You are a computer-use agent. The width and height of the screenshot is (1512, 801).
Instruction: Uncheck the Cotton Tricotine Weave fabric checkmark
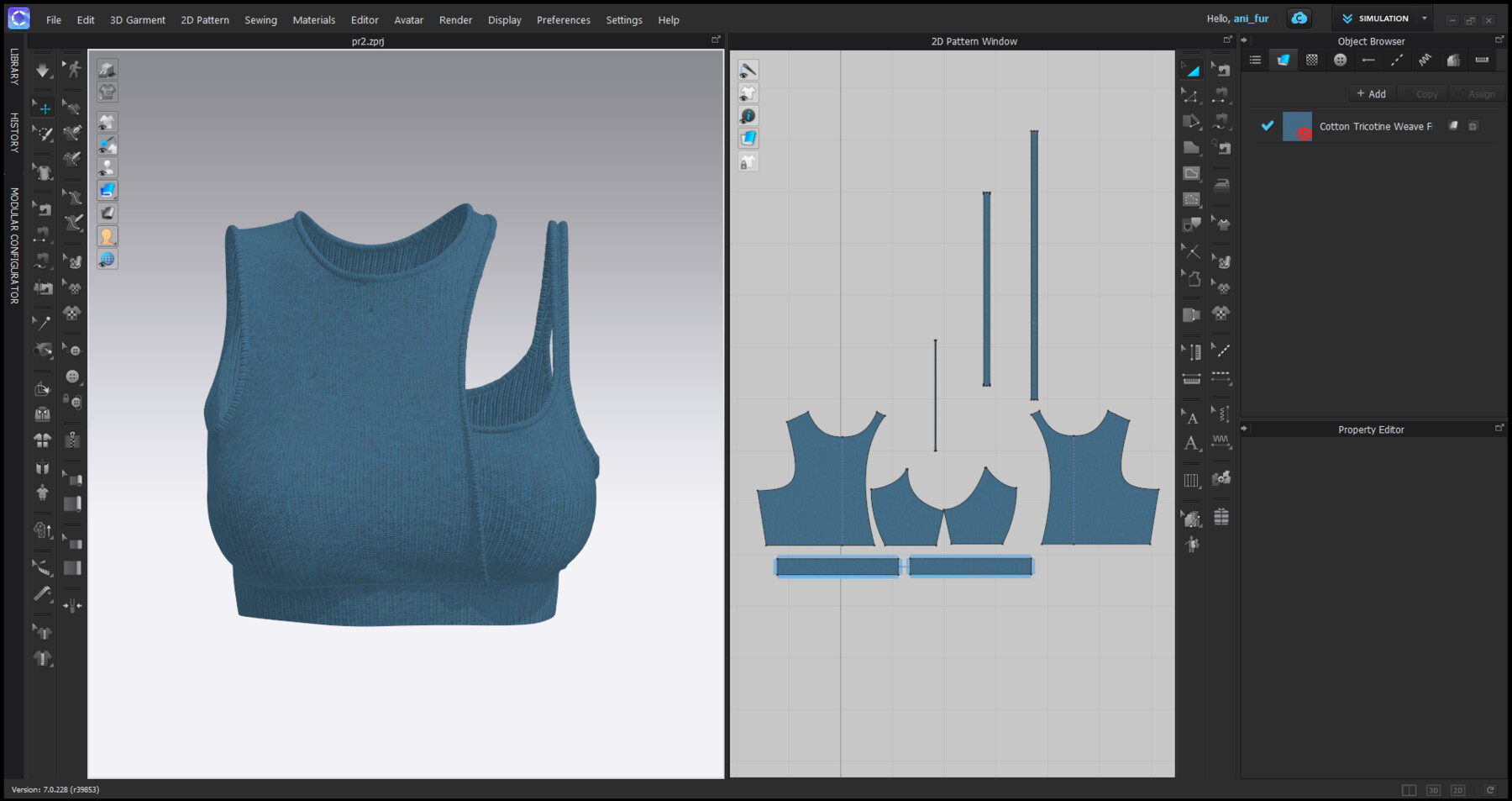pos(1267,126)
